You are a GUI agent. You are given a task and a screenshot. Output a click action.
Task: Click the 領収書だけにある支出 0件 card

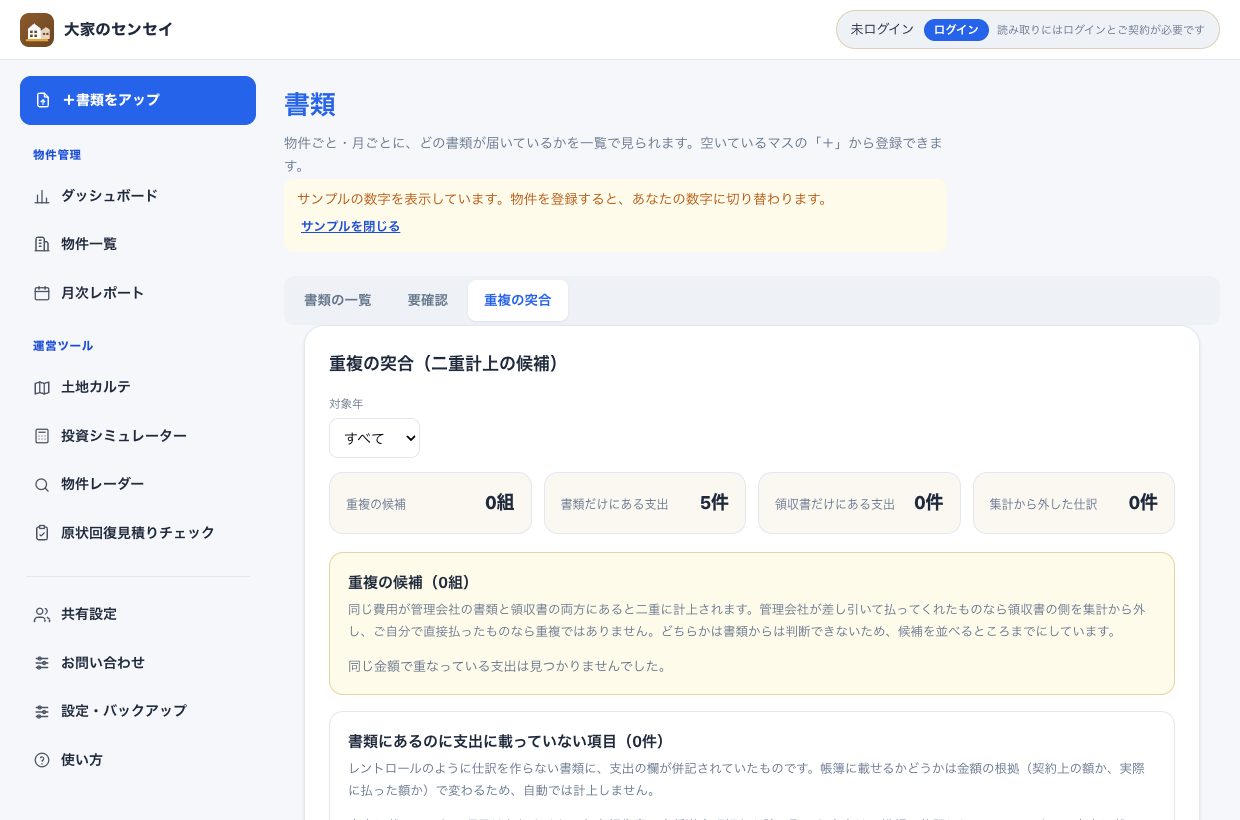click(x=859, y=503)
